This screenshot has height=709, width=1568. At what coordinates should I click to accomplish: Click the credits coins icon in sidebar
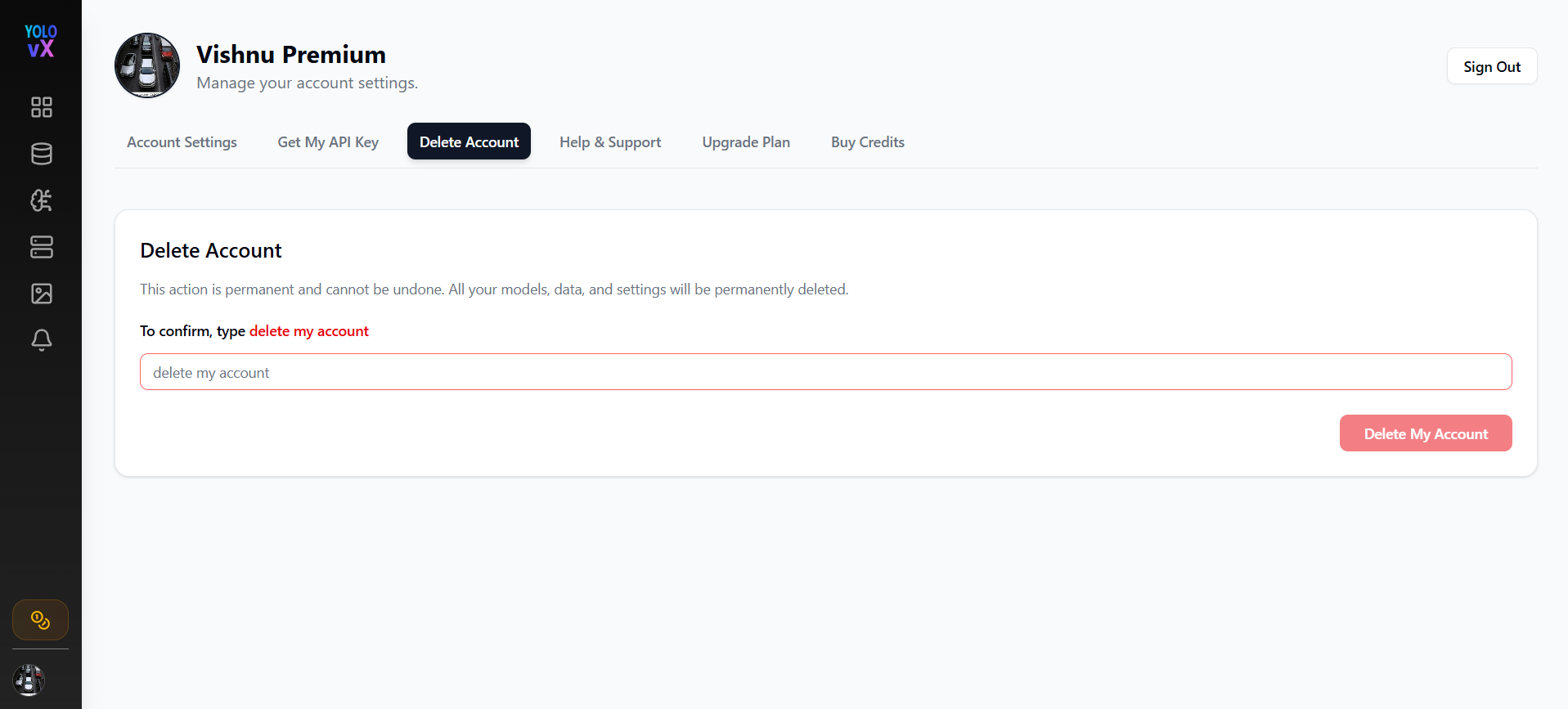pyautogui.click(x=40, y=620)
